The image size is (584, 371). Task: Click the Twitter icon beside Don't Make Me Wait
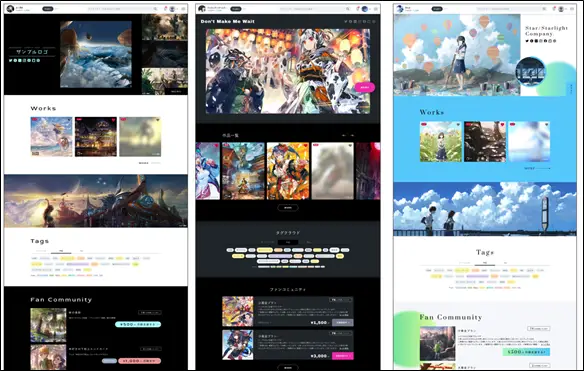click(346, 22)
